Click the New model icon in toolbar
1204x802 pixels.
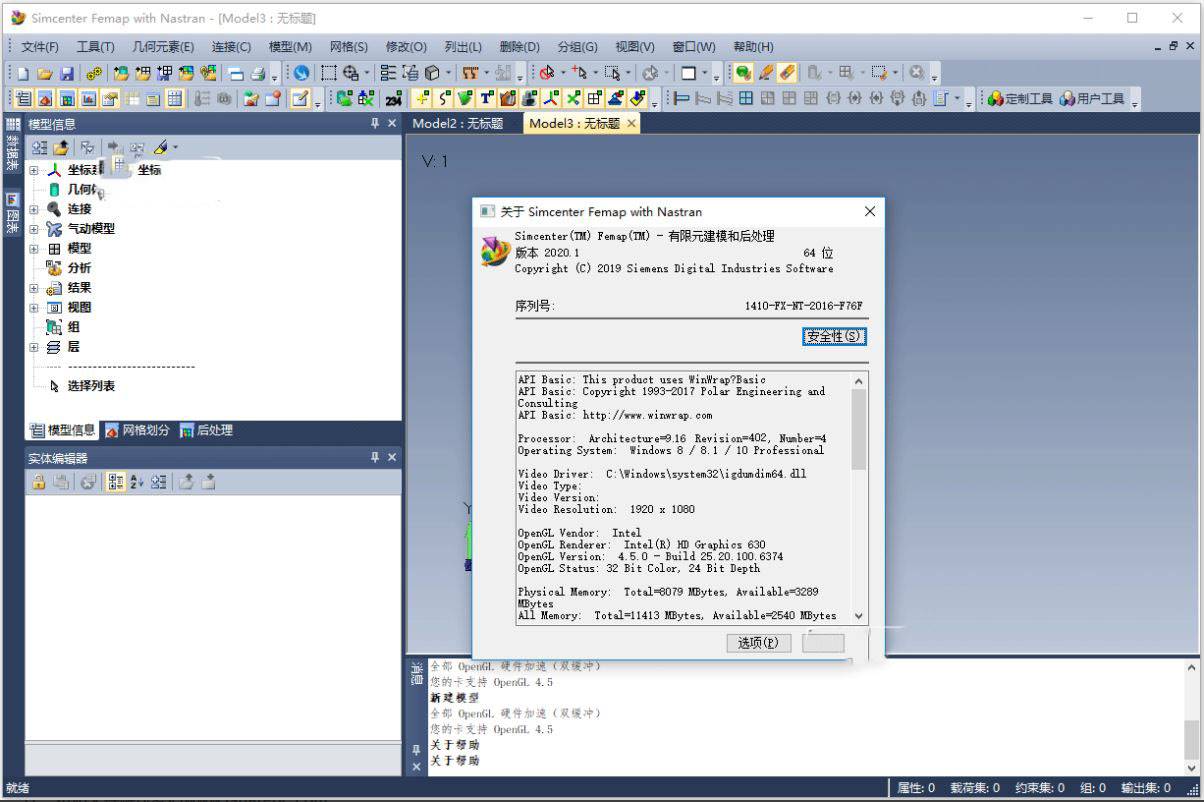(23, 73)
